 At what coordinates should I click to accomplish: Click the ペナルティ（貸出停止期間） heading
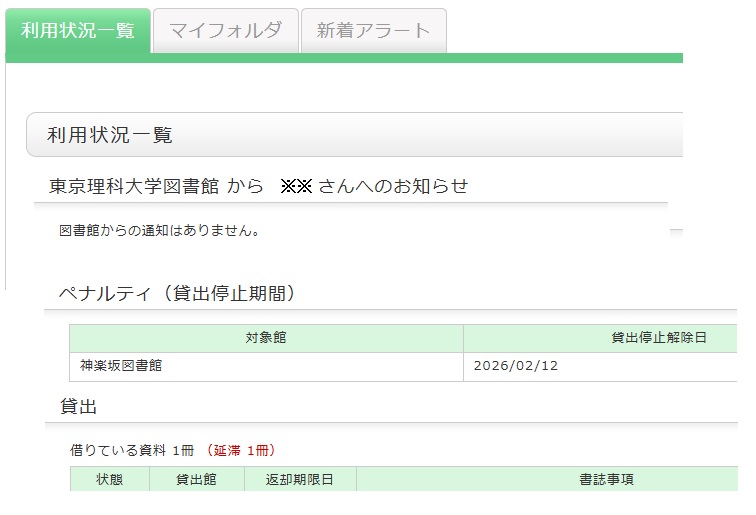176,293
